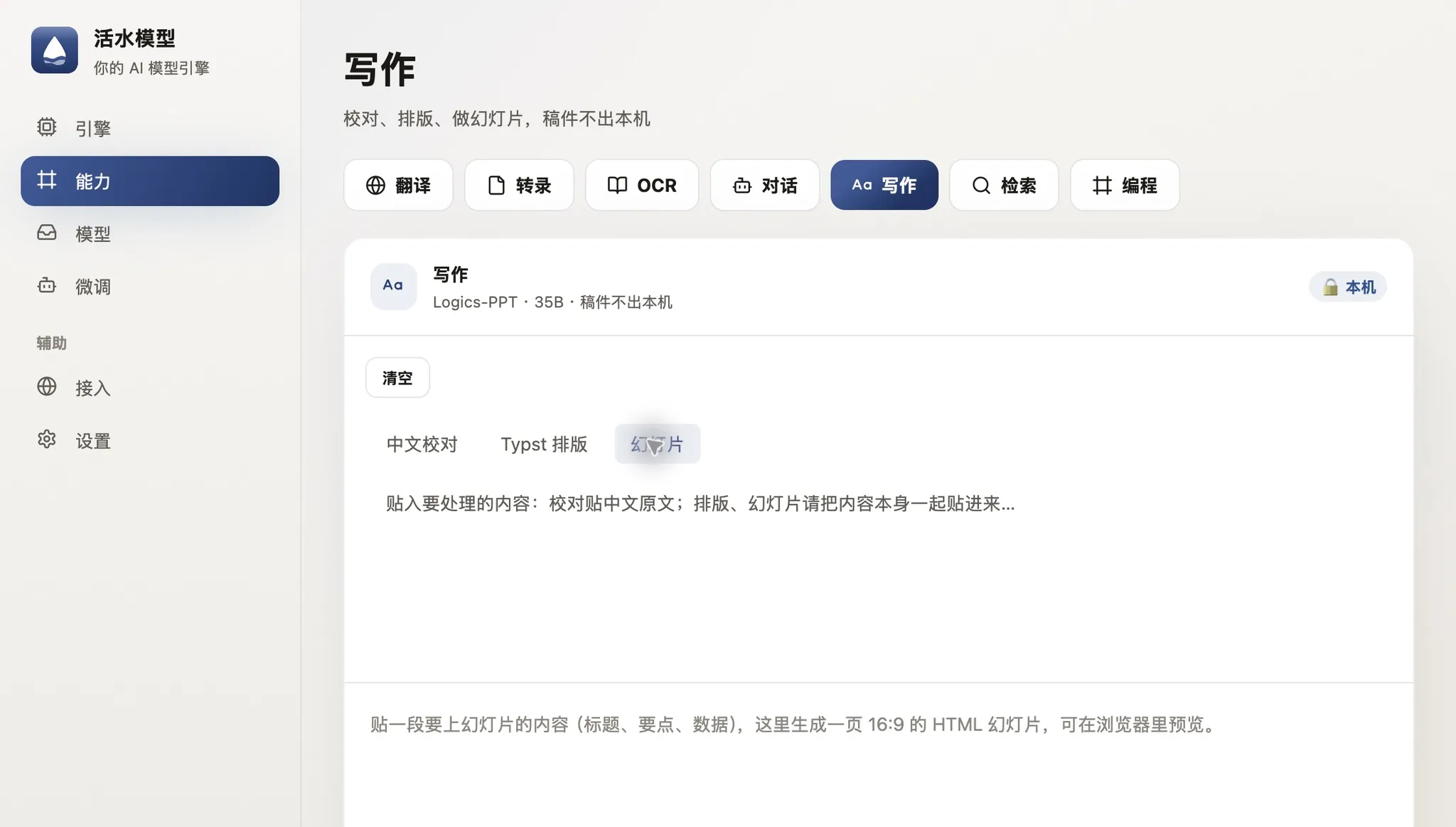Click the robot icon on 对话 button
Image resolution: width=1456 pixels, height=827 pixels.
742,185
